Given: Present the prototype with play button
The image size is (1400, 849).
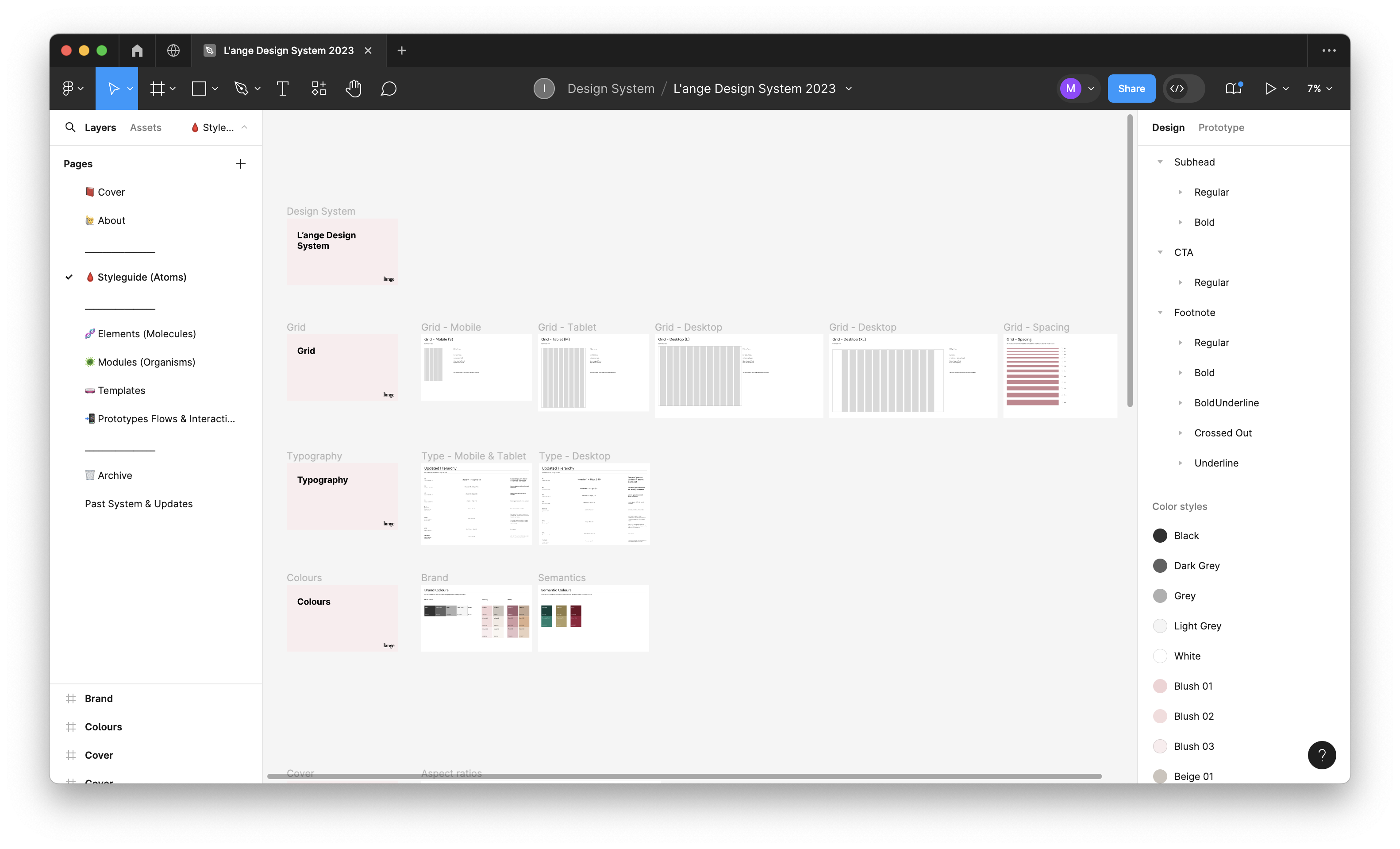Looking at the screenshot, I should 1270,89.
